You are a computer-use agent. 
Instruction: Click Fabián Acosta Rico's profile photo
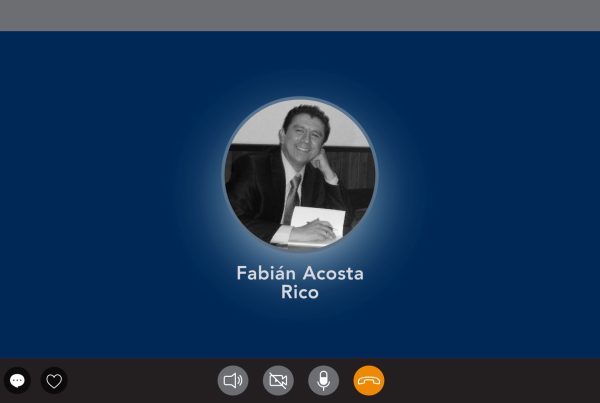click(300, 174)
